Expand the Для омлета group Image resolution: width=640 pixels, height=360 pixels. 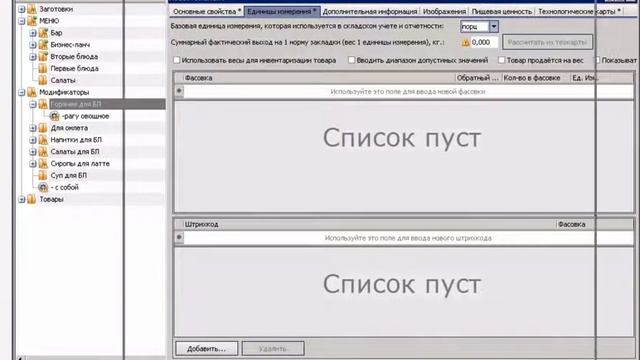point(33,128)
